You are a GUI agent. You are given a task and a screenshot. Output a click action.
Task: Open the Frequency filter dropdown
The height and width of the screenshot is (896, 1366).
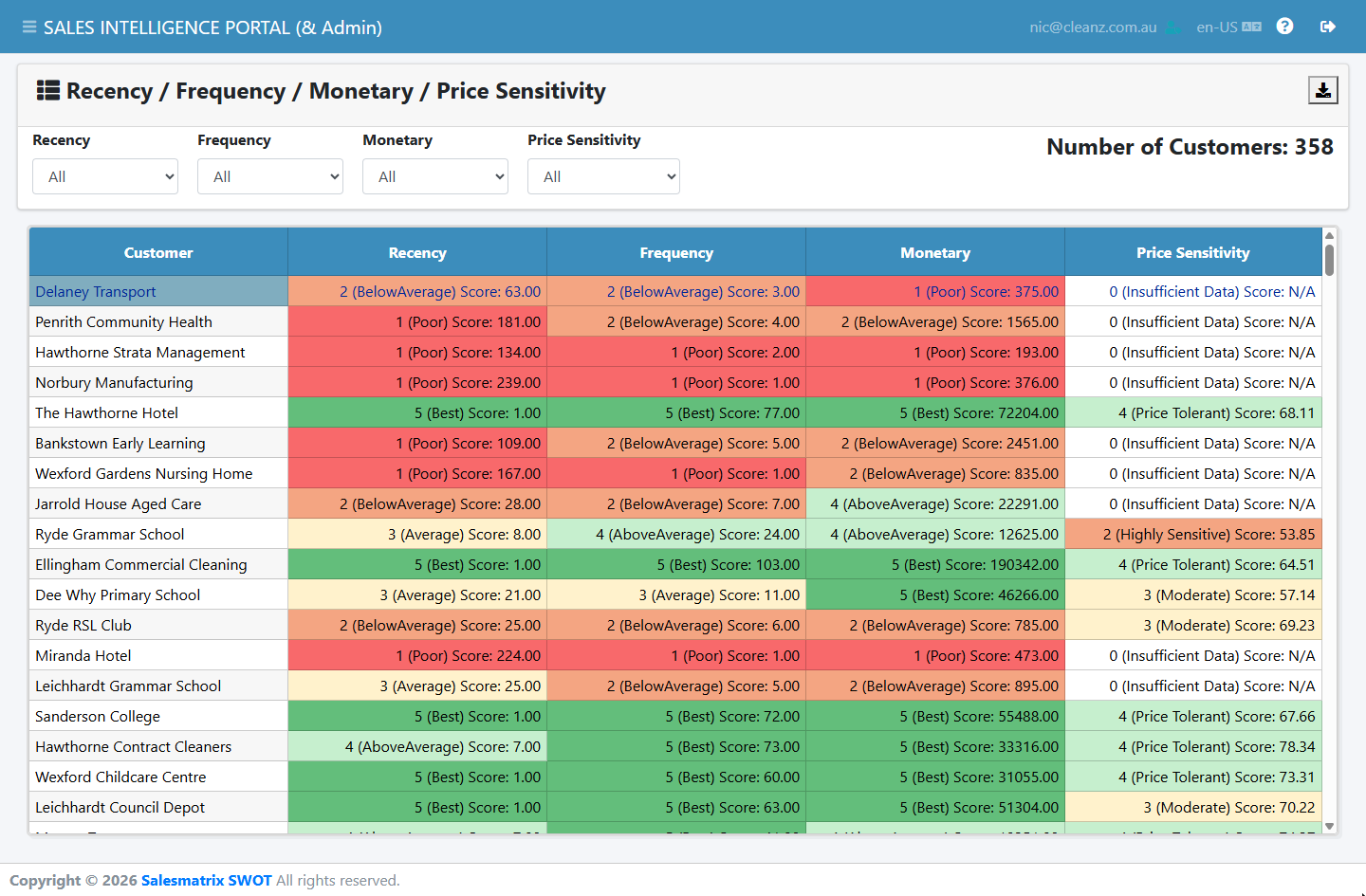[x=270, y=176]
